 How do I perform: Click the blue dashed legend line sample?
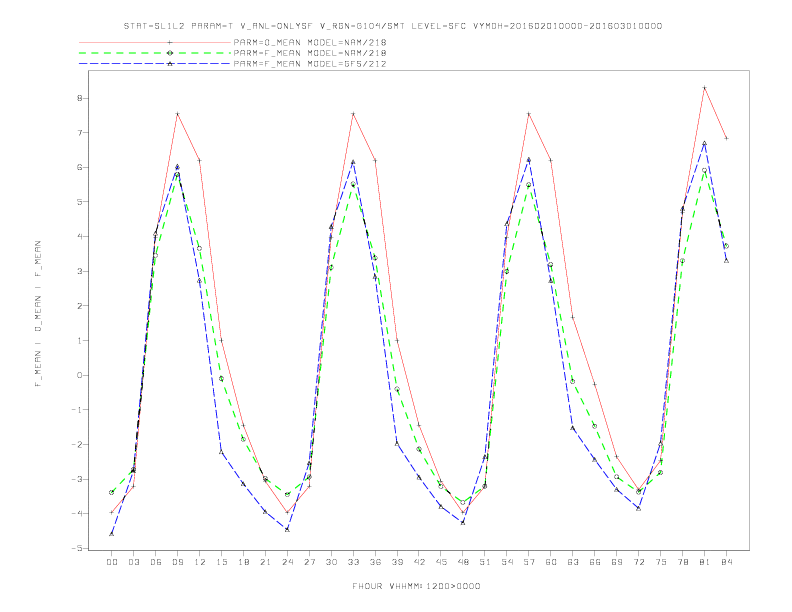(155, 64)
